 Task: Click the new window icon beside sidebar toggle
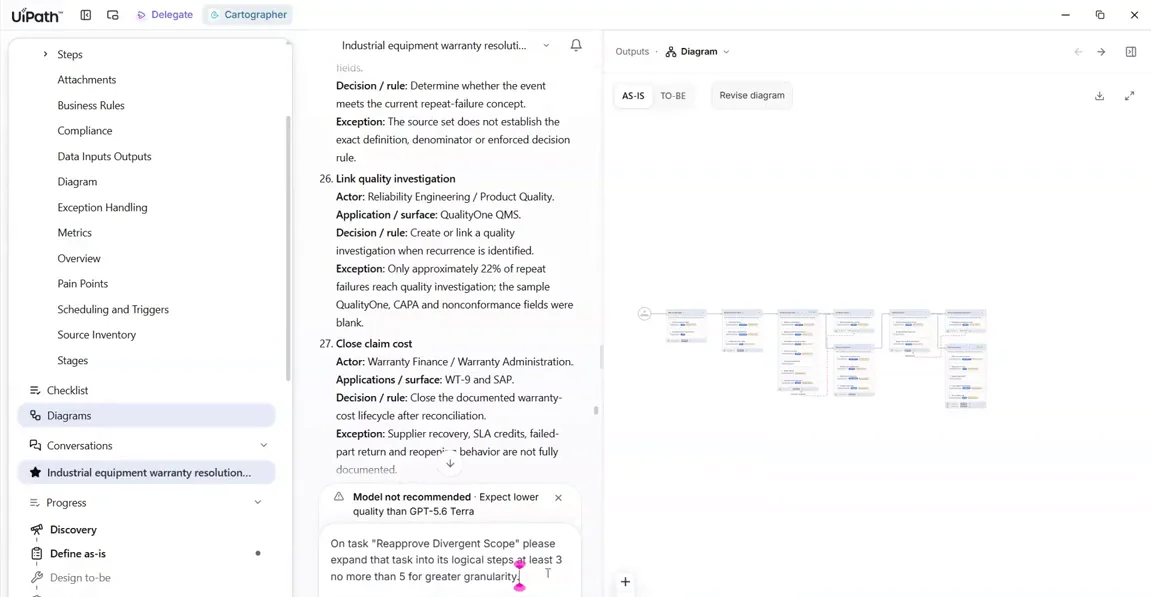point(112,15)
